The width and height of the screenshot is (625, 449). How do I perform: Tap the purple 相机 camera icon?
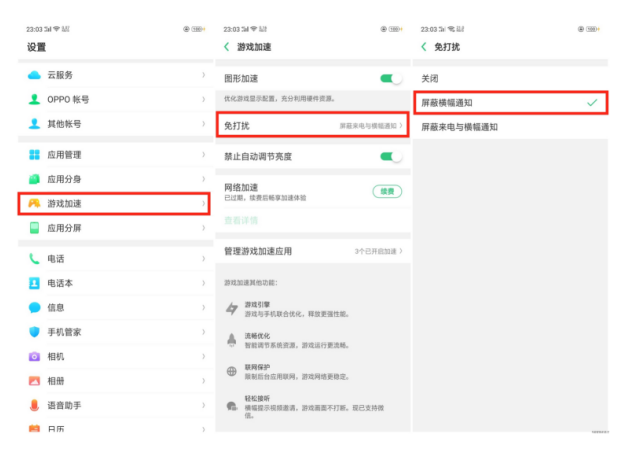click(x=34, y=356)
